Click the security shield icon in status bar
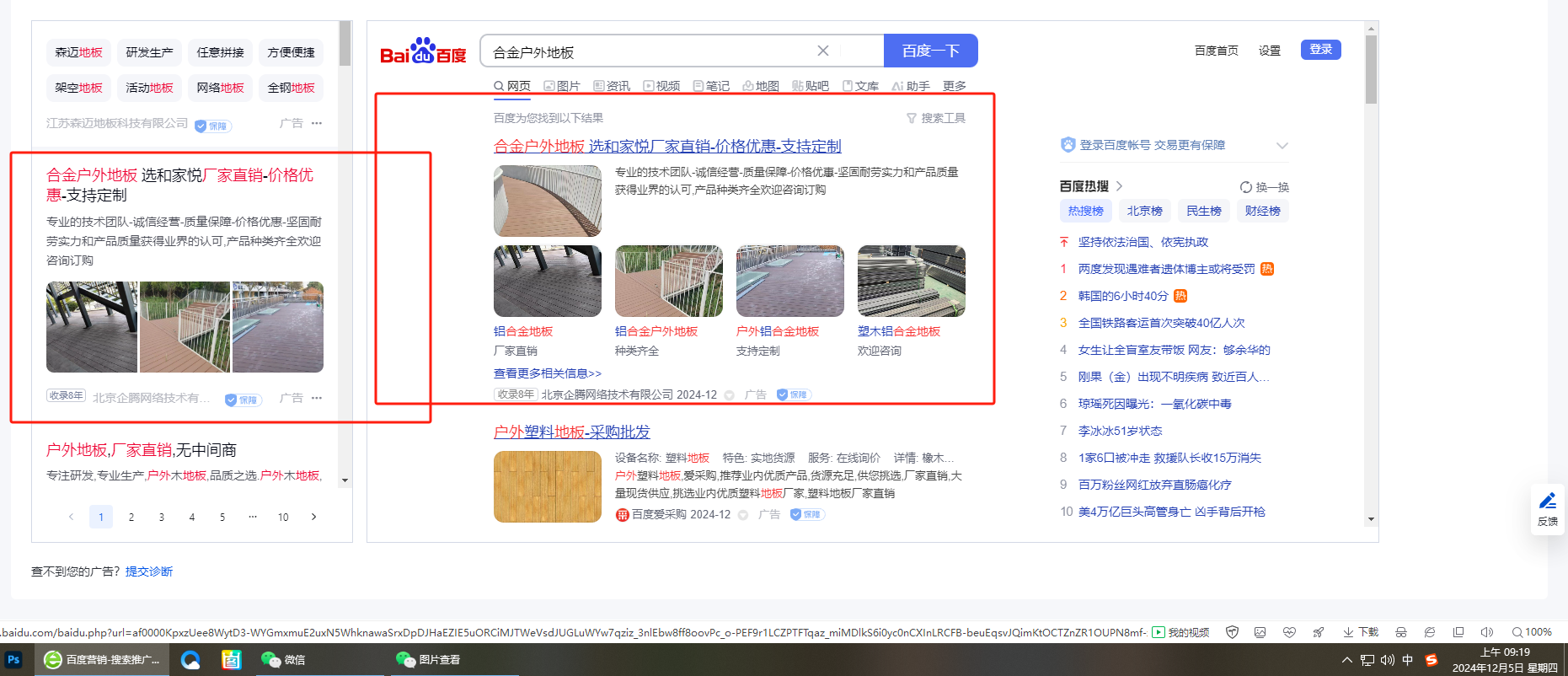Viewport: 1568px width, 676px height. (x=1232, y=632)
